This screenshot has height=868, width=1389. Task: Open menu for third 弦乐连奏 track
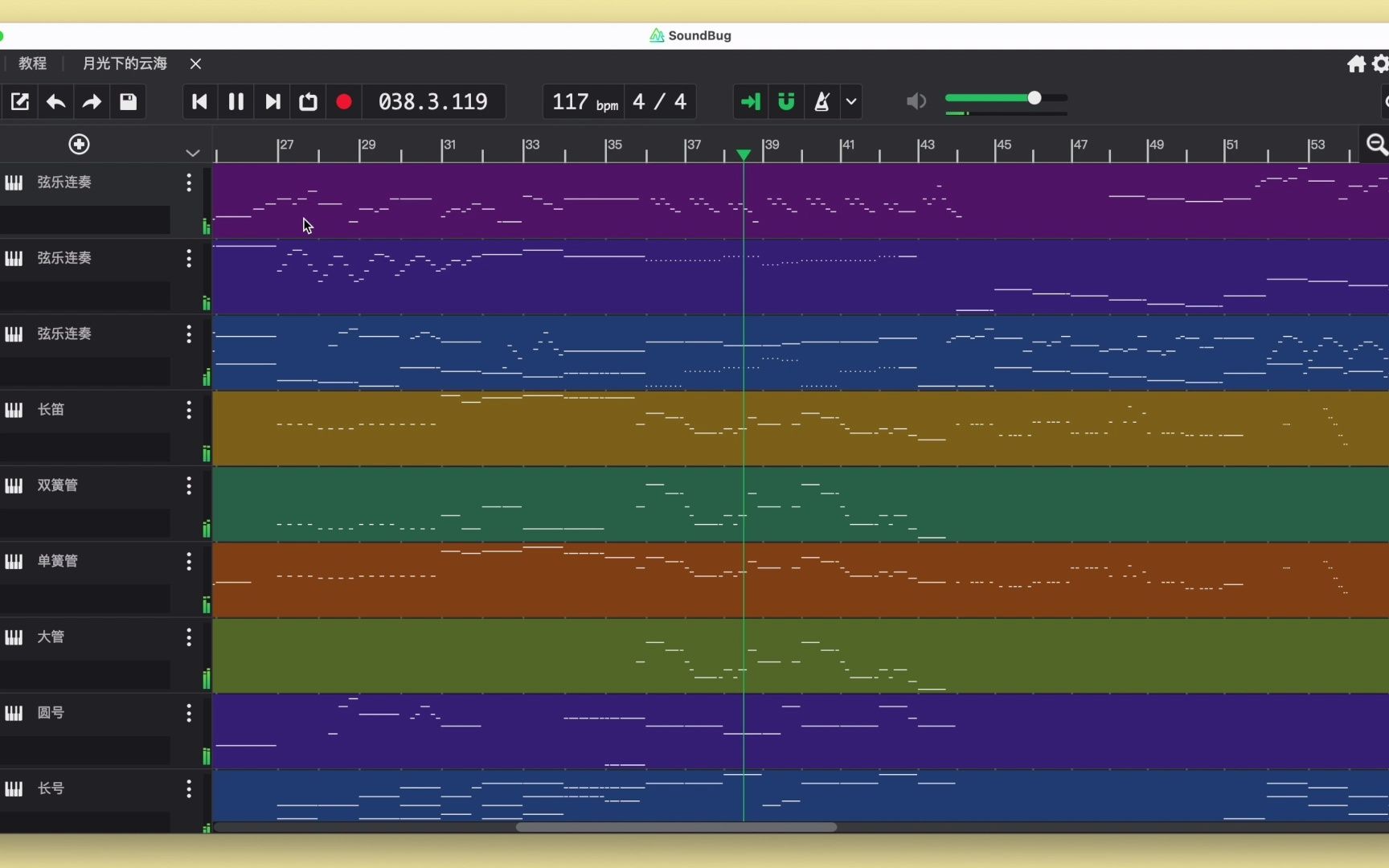tap(189, 334)
